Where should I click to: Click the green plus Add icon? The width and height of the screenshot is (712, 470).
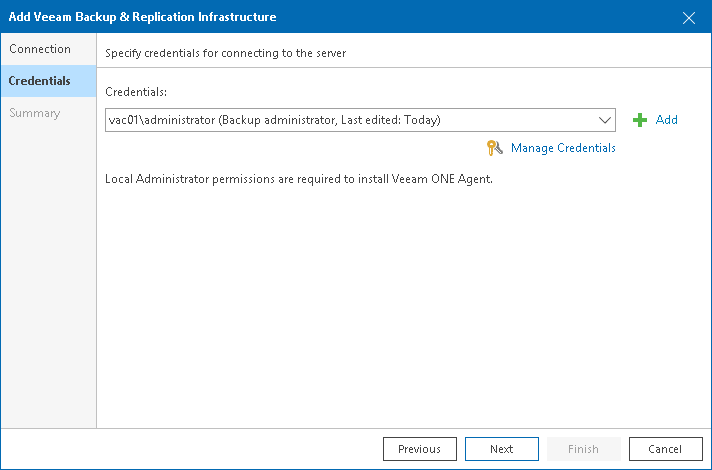pyautogui.click(x=640, y=120)
